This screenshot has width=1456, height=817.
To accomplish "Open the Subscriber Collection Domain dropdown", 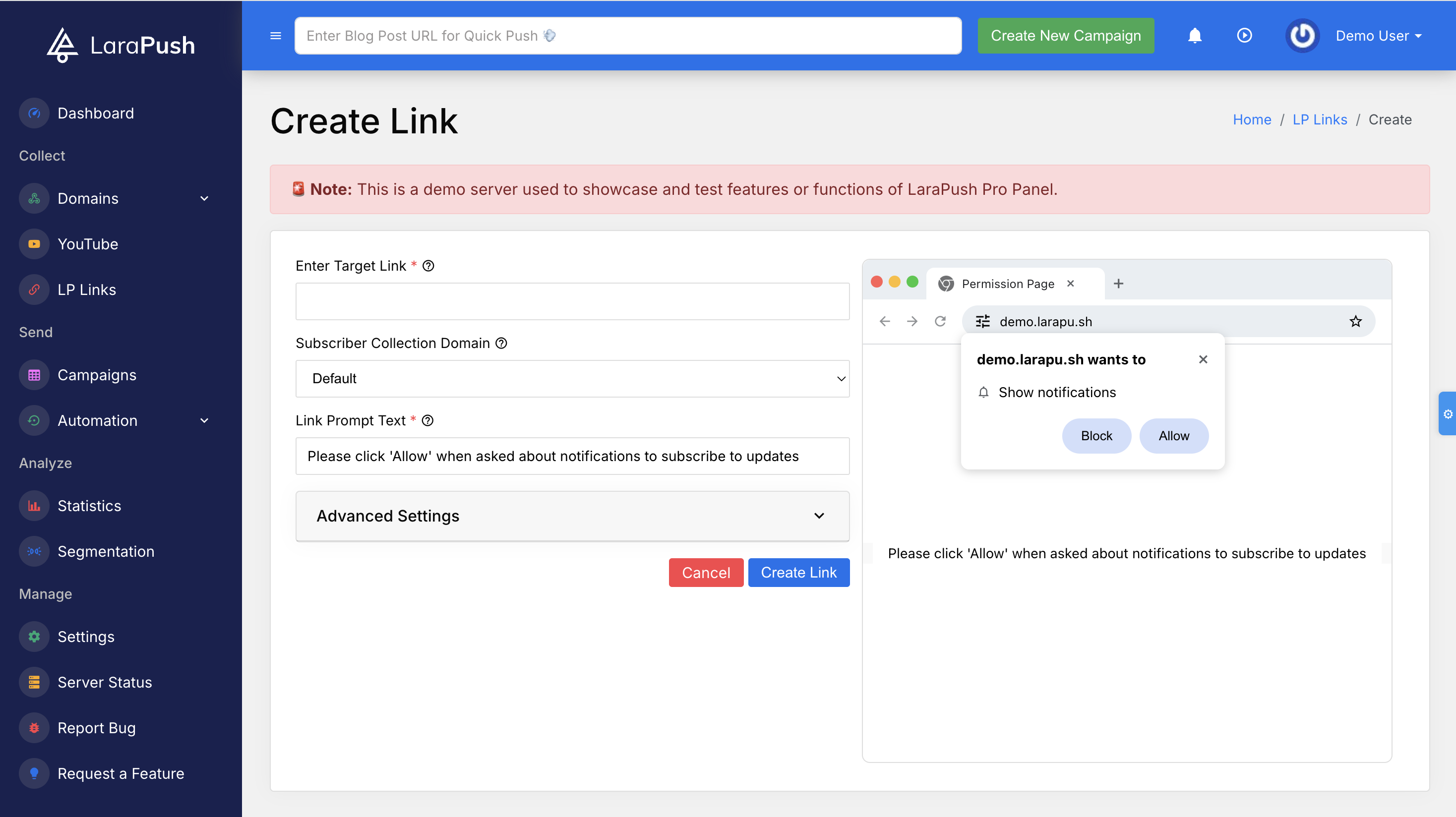I will click(x=572, y=379).
